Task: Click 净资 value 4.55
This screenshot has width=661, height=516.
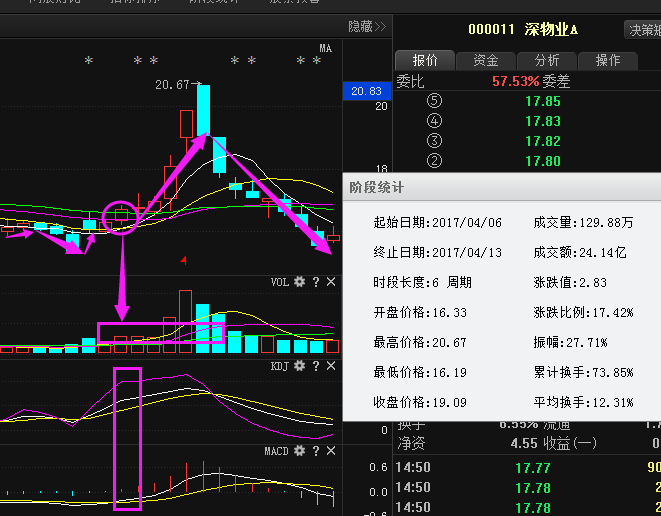Action: [524, 443]
